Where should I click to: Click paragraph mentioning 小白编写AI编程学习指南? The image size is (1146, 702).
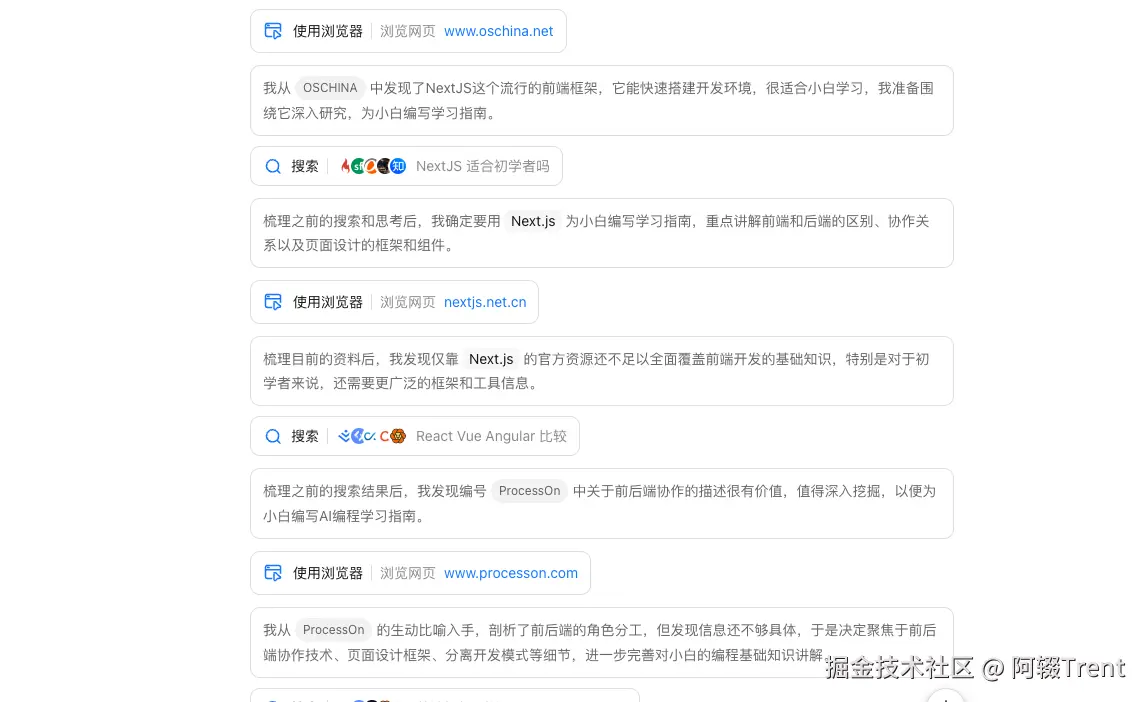(x=601, y=503)
